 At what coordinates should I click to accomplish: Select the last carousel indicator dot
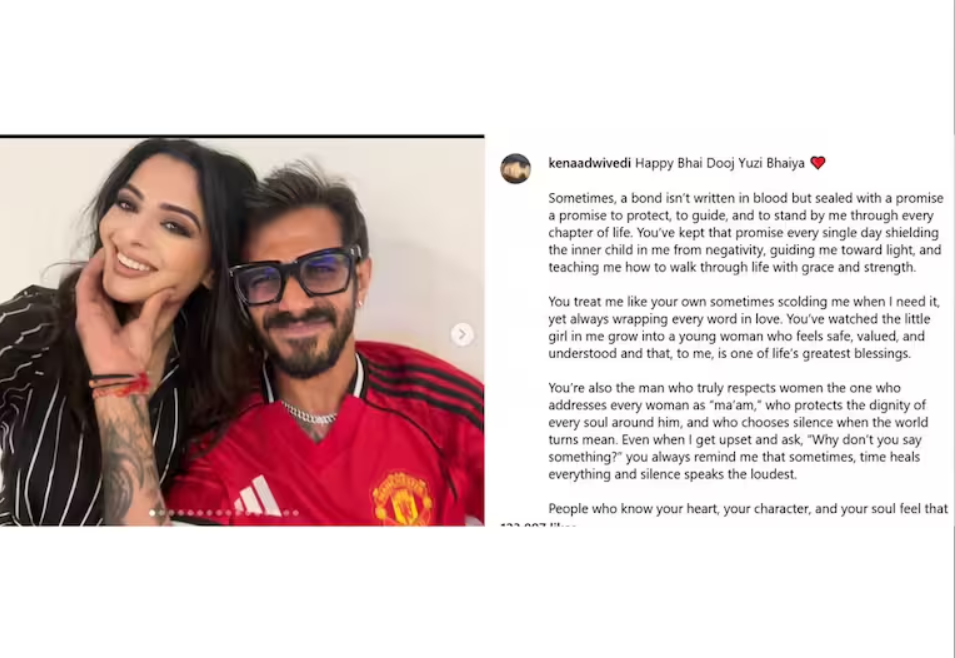(x=295, y=513)
